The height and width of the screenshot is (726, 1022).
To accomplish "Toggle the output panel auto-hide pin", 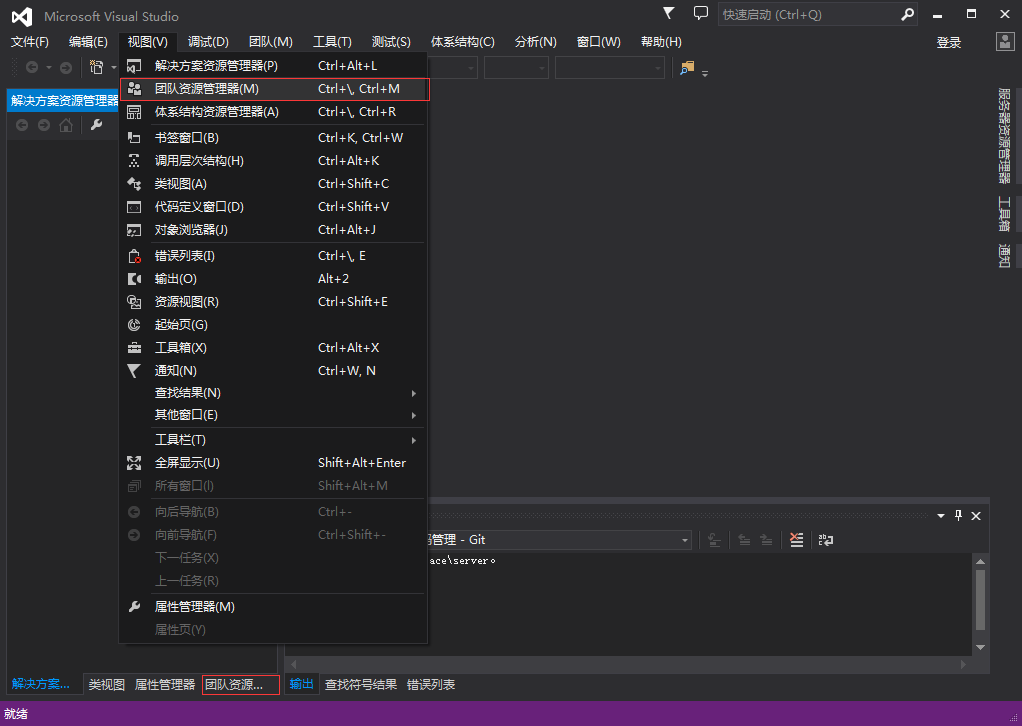I will [958, 515].
